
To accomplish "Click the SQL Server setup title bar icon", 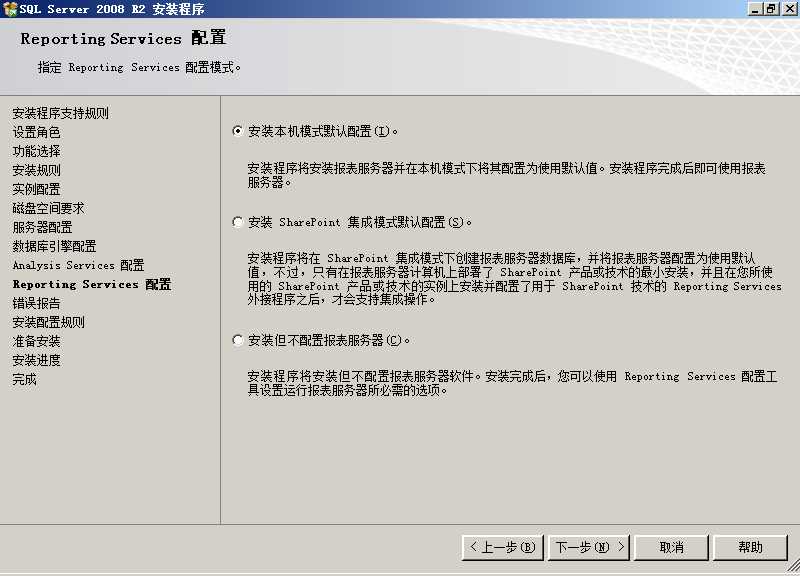I will tap(10, 9).
